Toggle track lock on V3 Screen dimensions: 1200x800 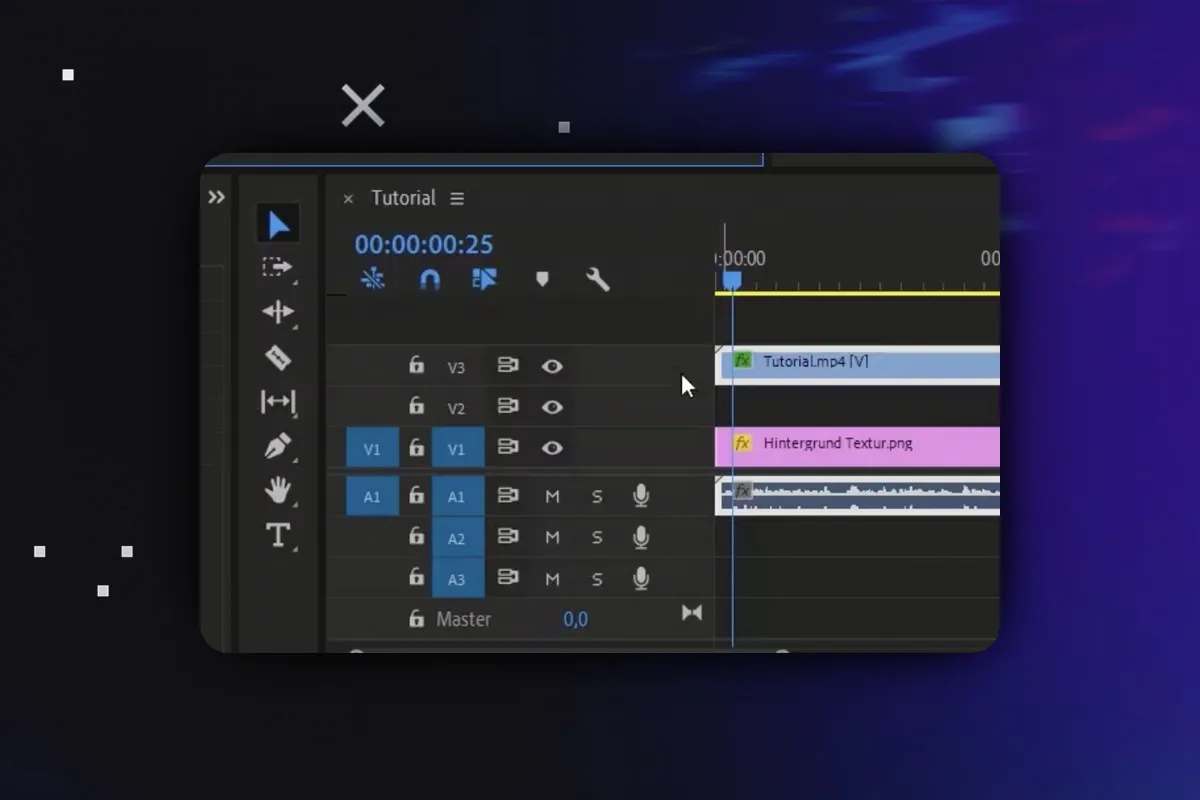tap(416, 365)
